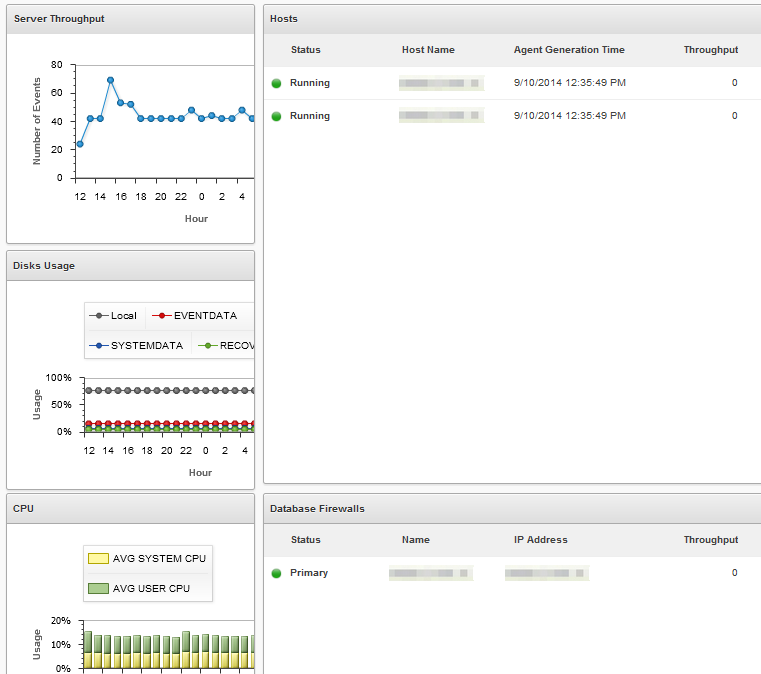Click the first, lowest data point on the Server Throughput chart
Viewport: 761px width, 674px height.
[x=80, y=144]
